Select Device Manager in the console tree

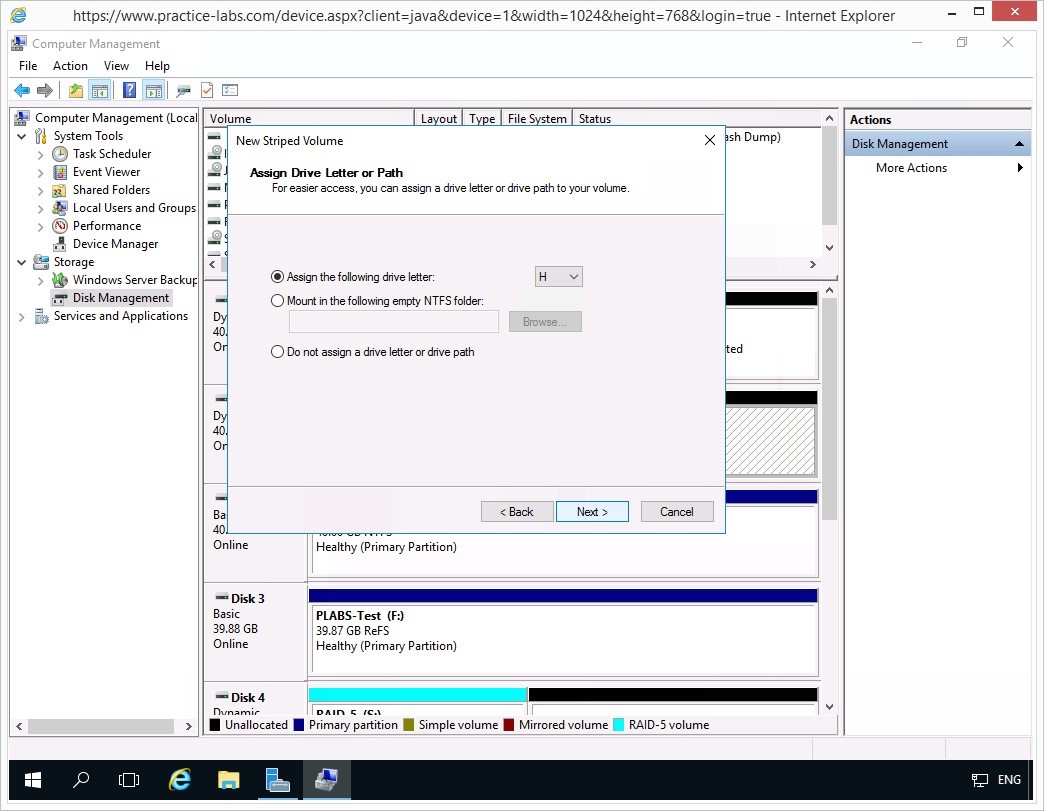[x=115, y=244]
